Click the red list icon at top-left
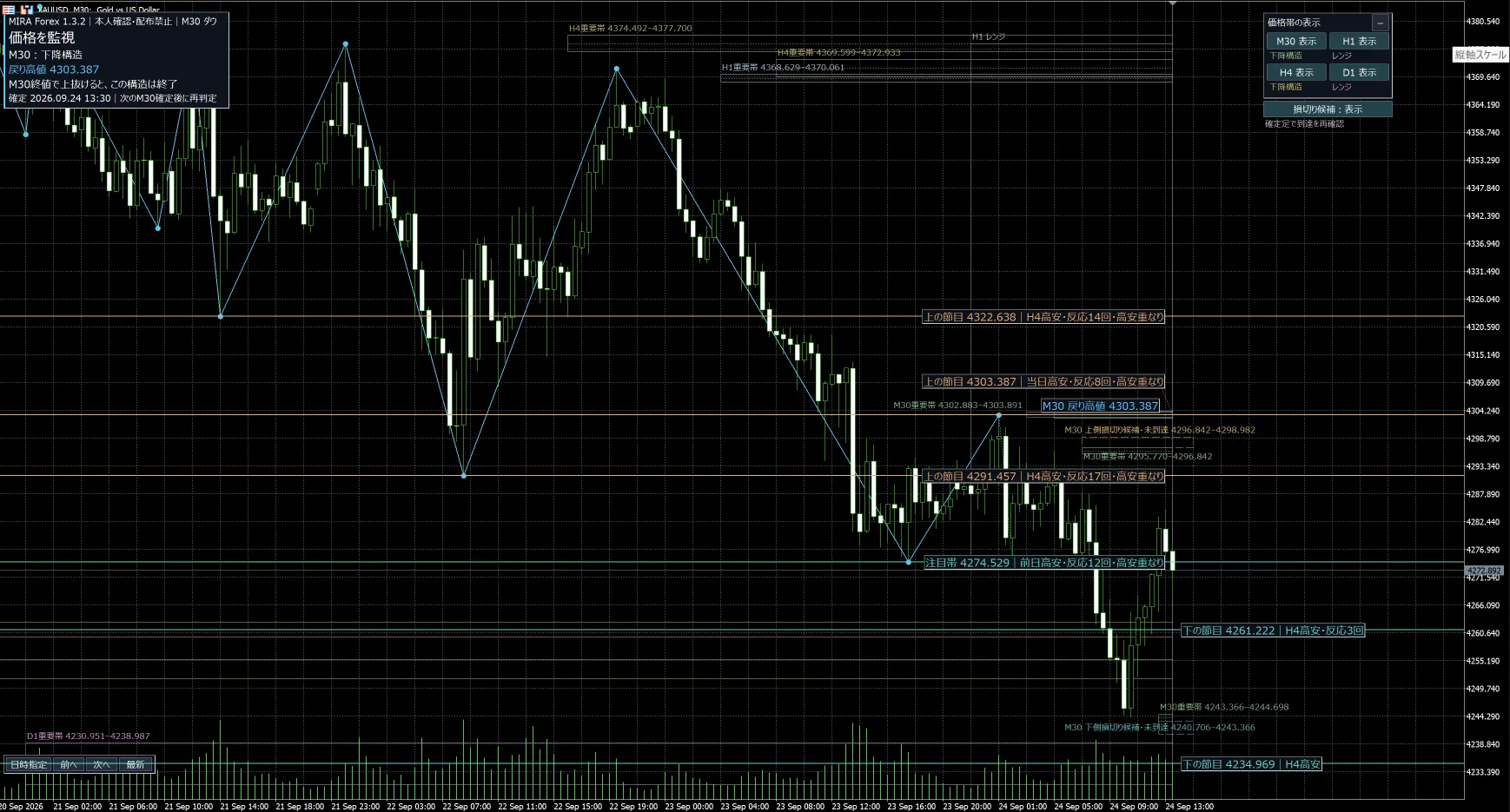 click(x=10, y=9)
